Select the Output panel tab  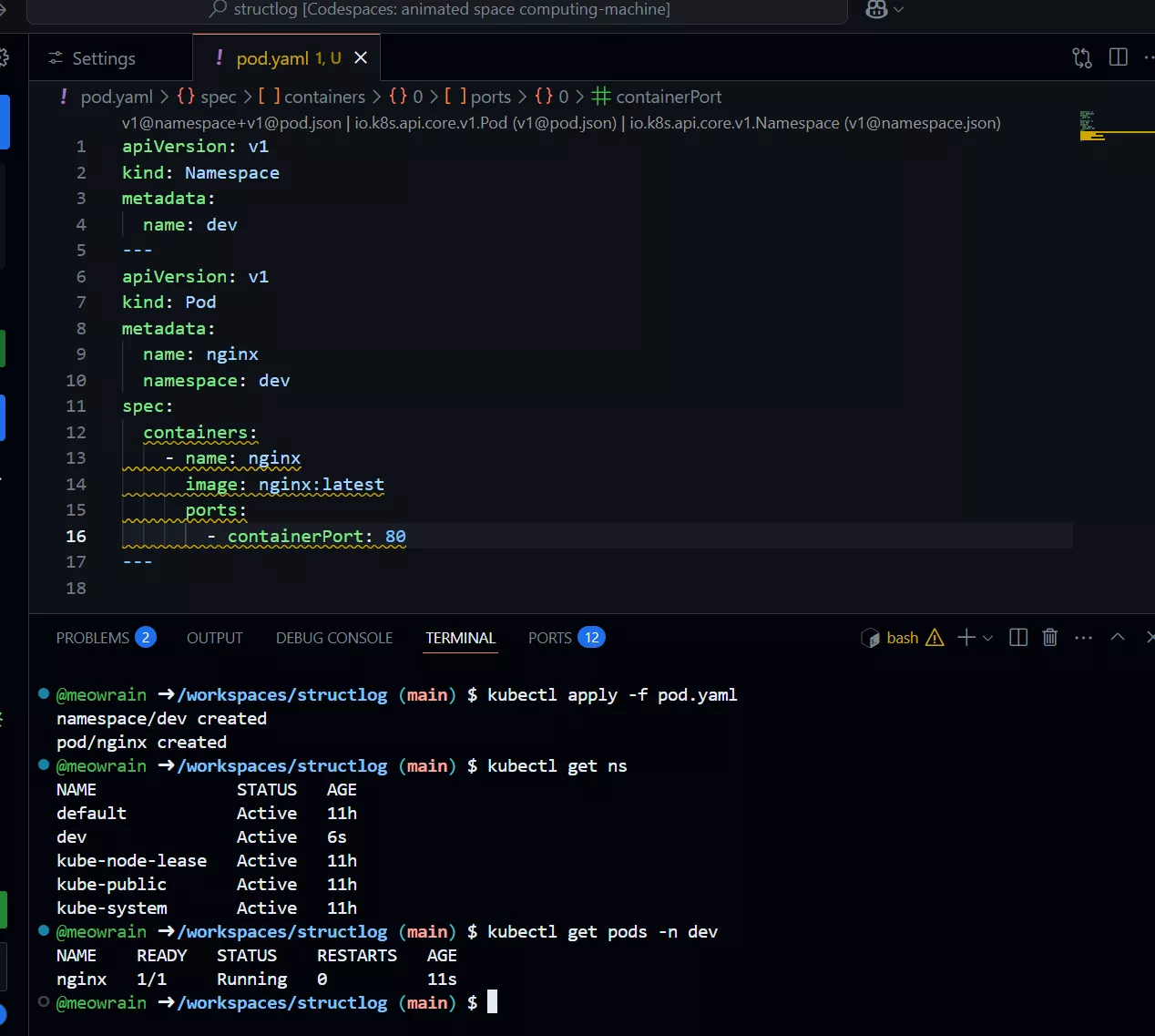[214, 638]
